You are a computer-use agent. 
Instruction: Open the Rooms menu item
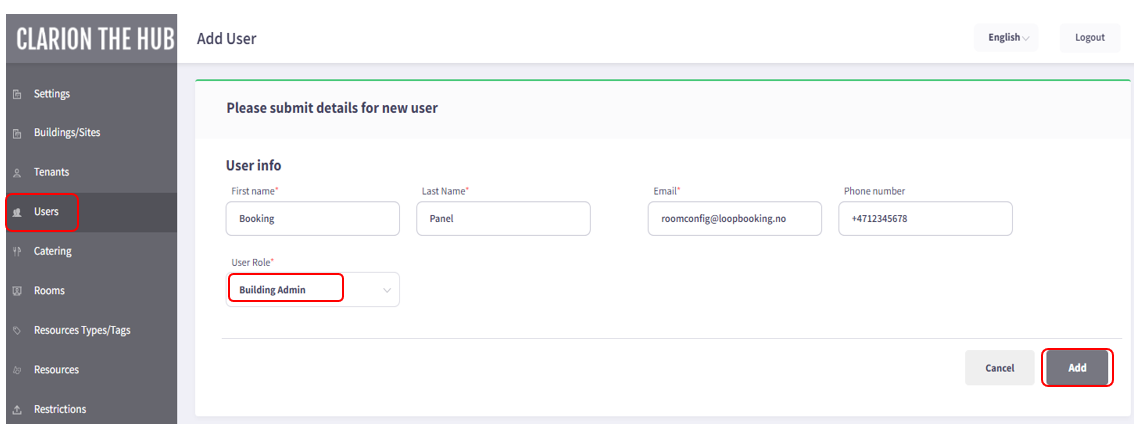click(x=49, y=291)
